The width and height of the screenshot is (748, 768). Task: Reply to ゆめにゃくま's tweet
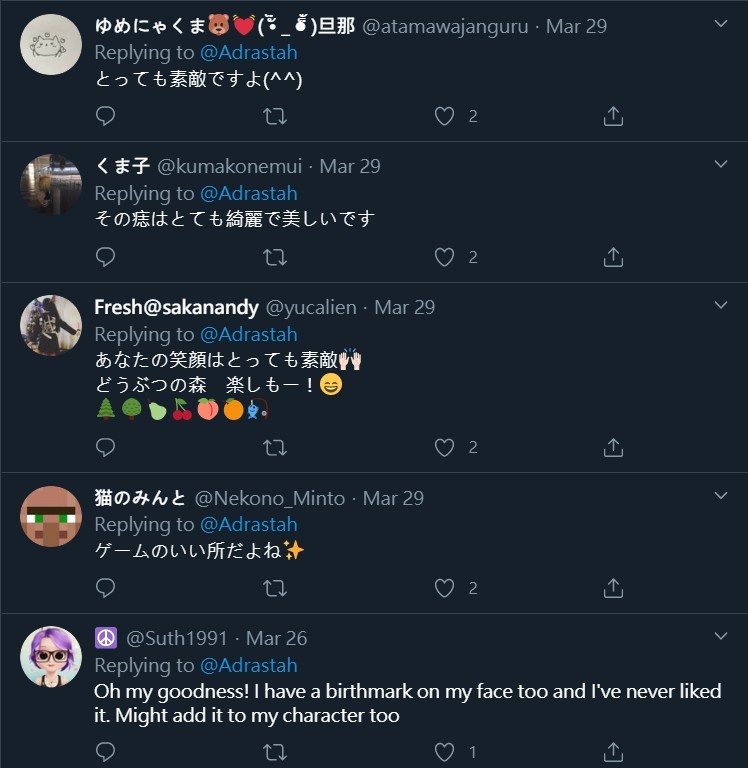[x=105, y=116]
